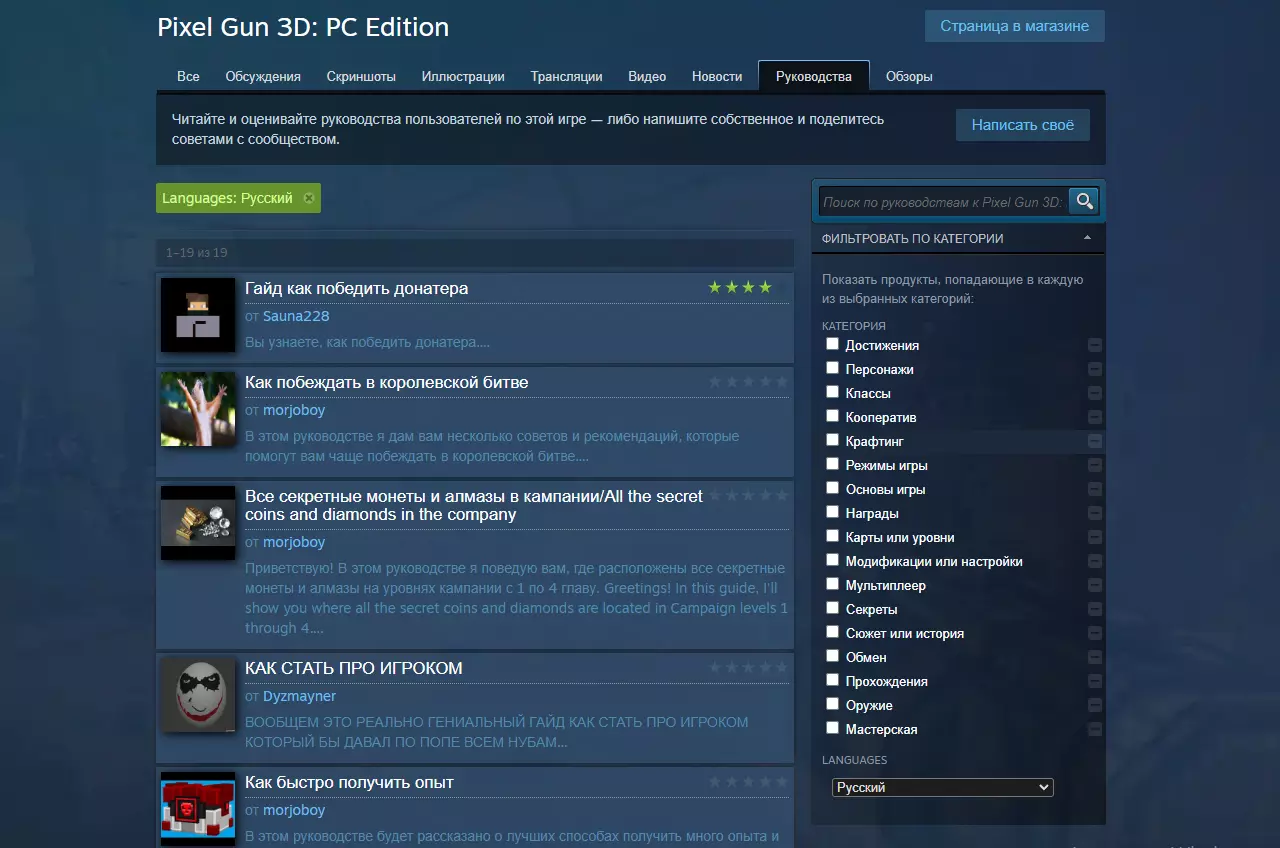
Task: Open the КАК СТАТЬ ПРО ИГРОКОМ guide
Action: pos(353,668)
